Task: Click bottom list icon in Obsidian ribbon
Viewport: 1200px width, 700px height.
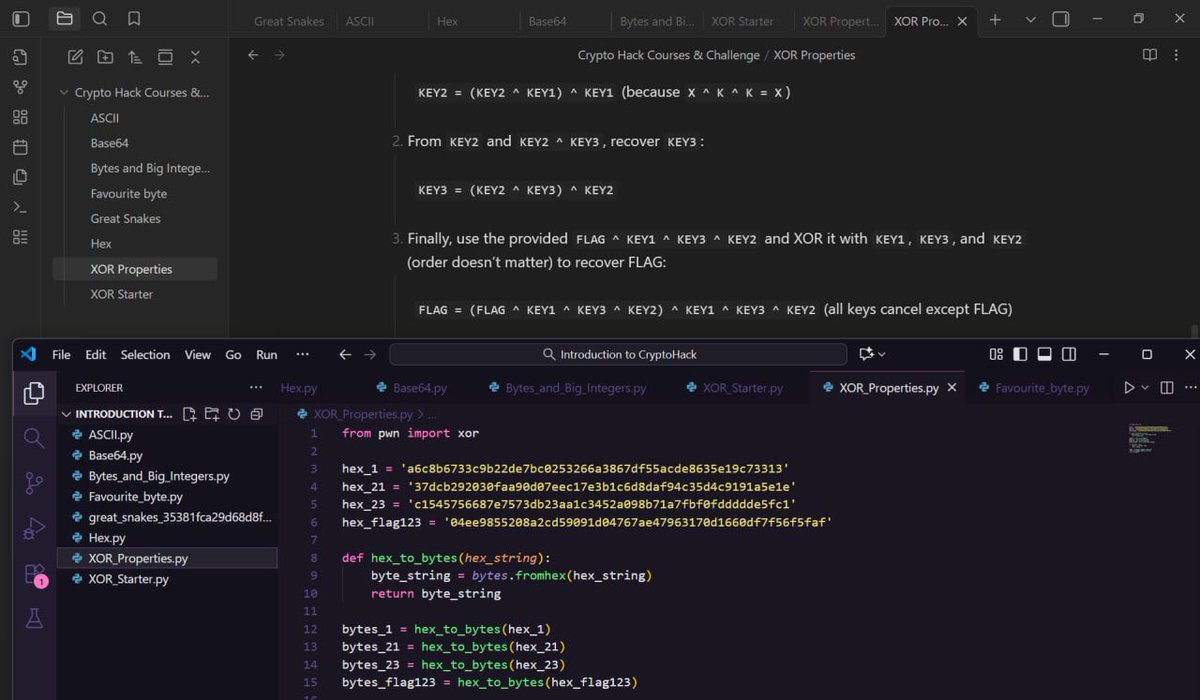Action: (x=20, y=237)
